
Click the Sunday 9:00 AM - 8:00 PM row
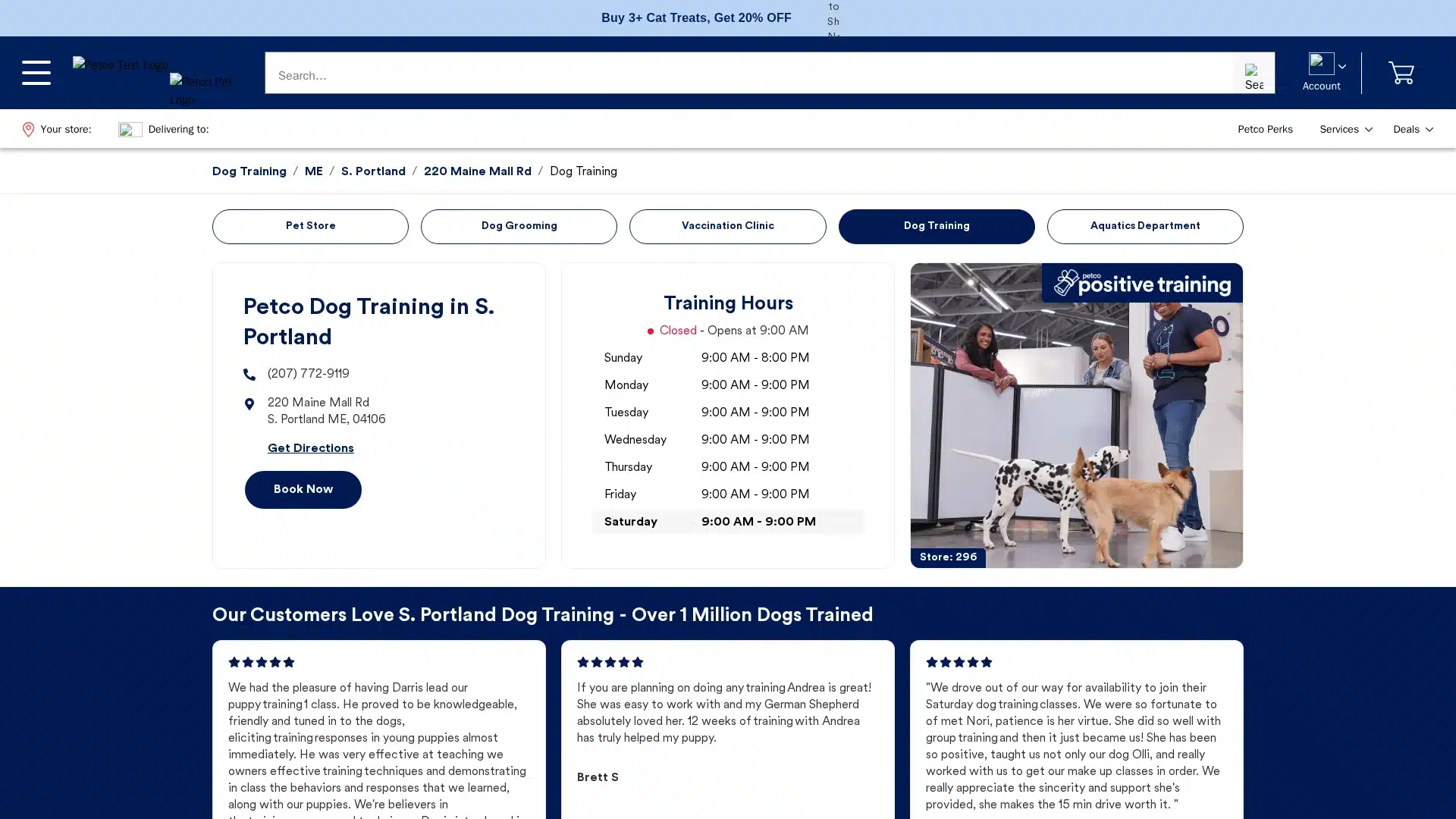tap(727, 358)
